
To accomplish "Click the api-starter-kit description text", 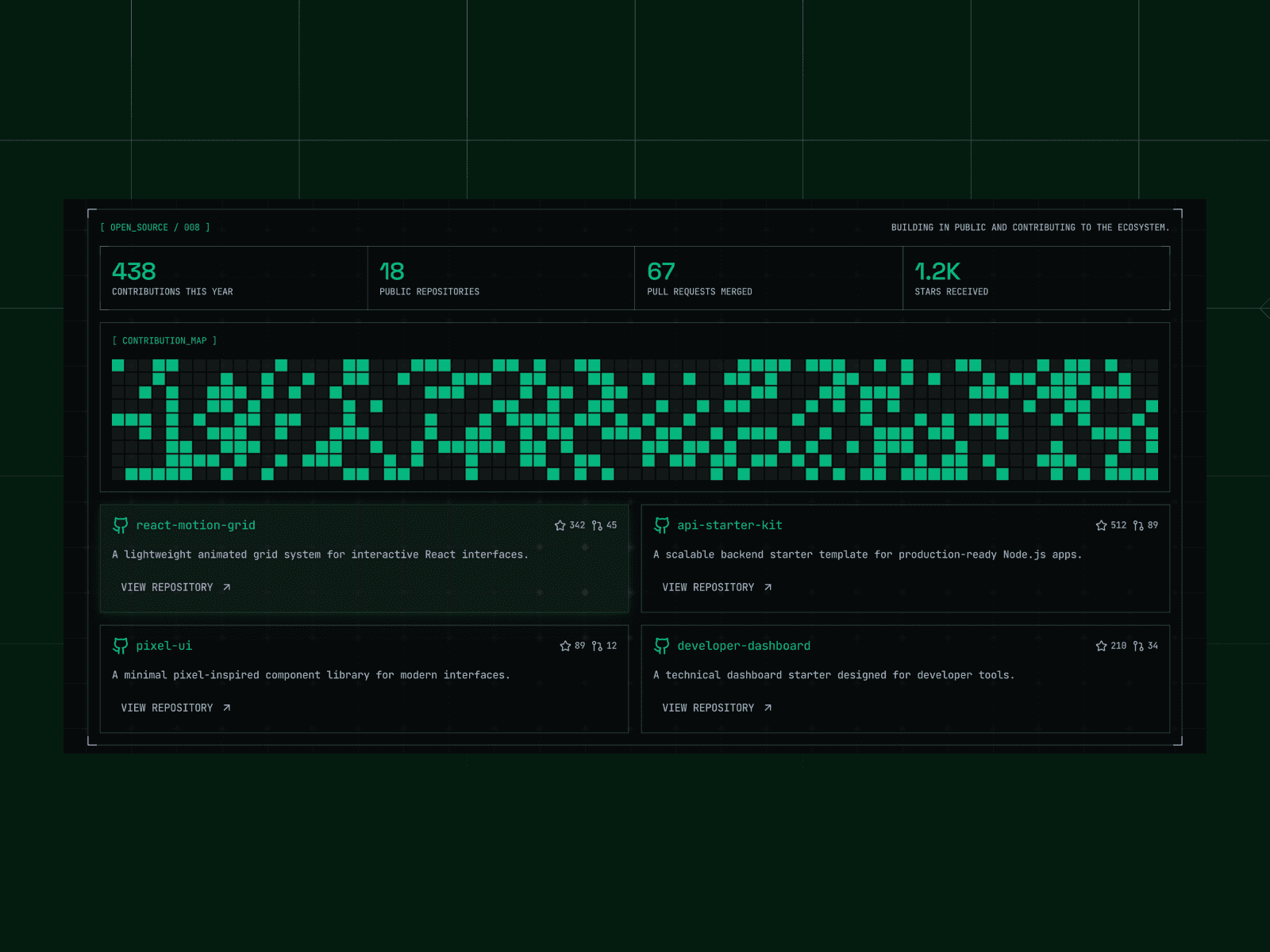I will [x=868, y=555].
